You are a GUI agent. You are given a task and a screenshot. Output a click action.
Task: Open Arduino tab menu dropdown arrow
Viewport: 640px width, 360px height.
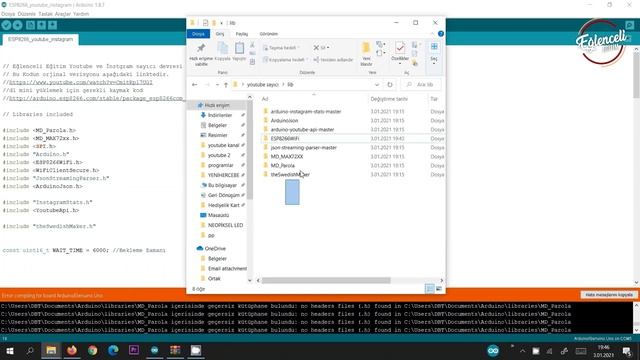pyautogui.click(x=629, y=39)
